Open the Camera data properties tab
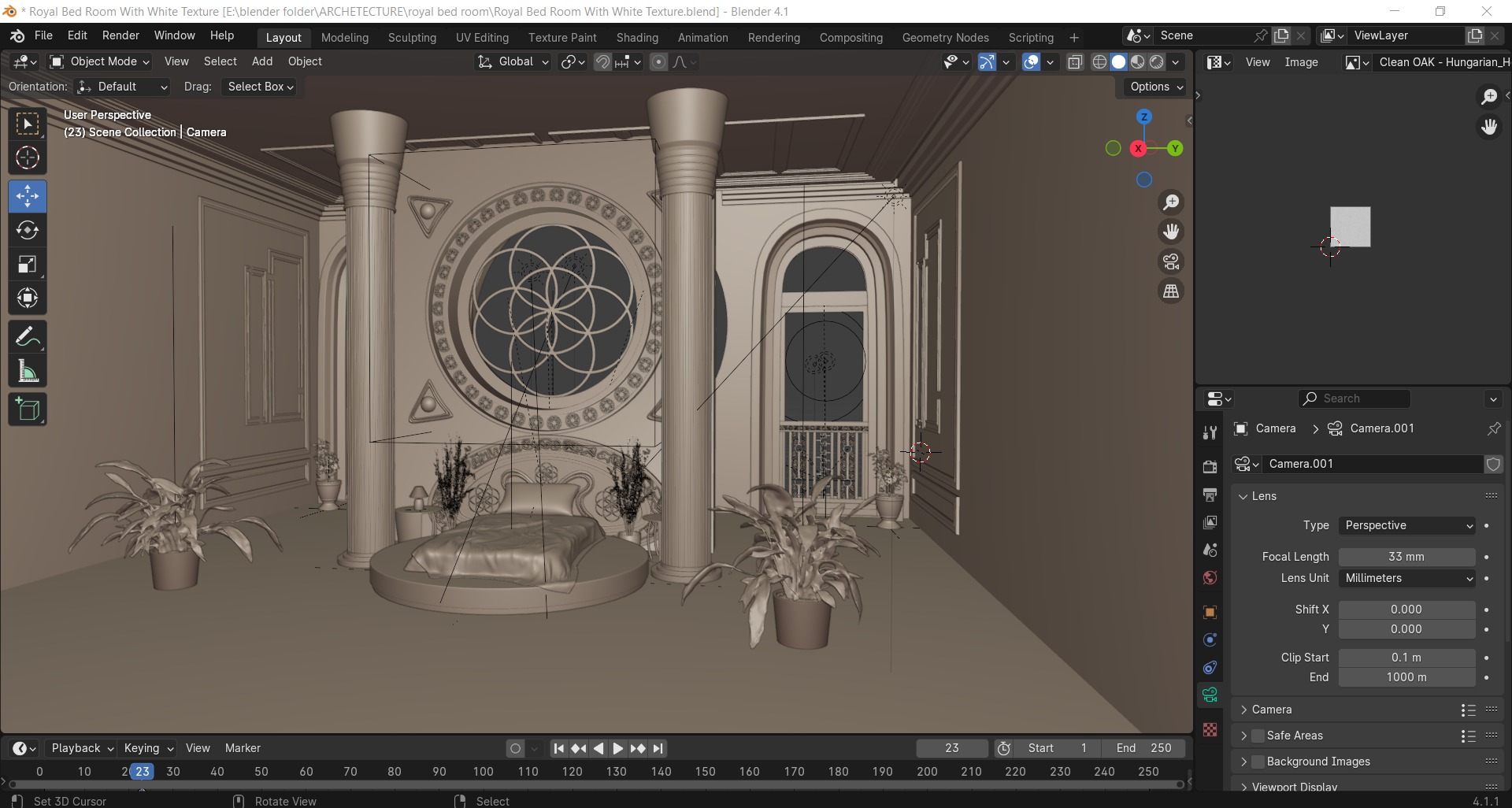The image size is (1512, 808). pyautogui.click(x=1210, y=695)
